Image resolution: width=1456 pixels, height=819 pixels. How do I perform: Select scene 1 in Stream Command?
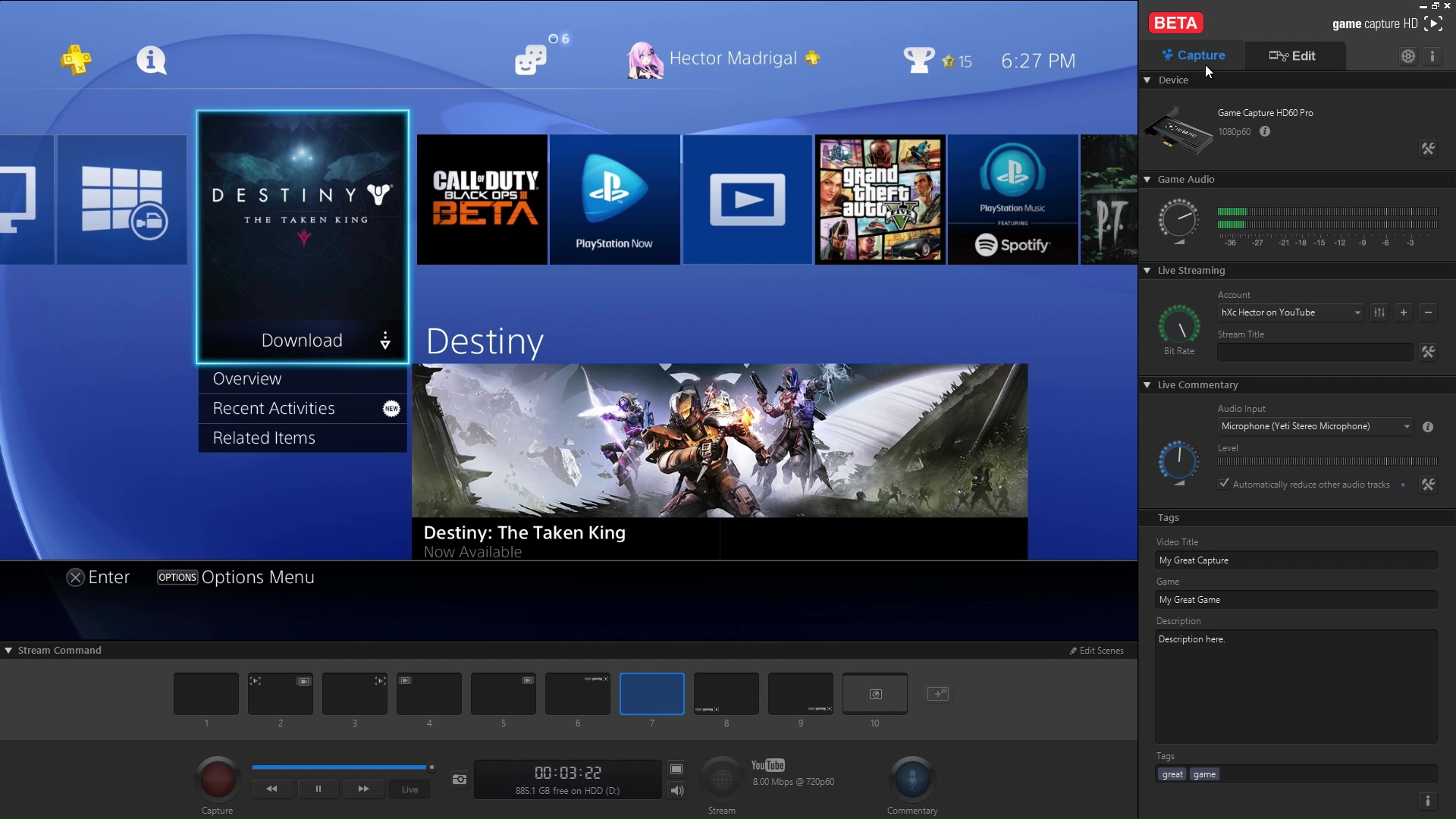[x=206, y=693]
